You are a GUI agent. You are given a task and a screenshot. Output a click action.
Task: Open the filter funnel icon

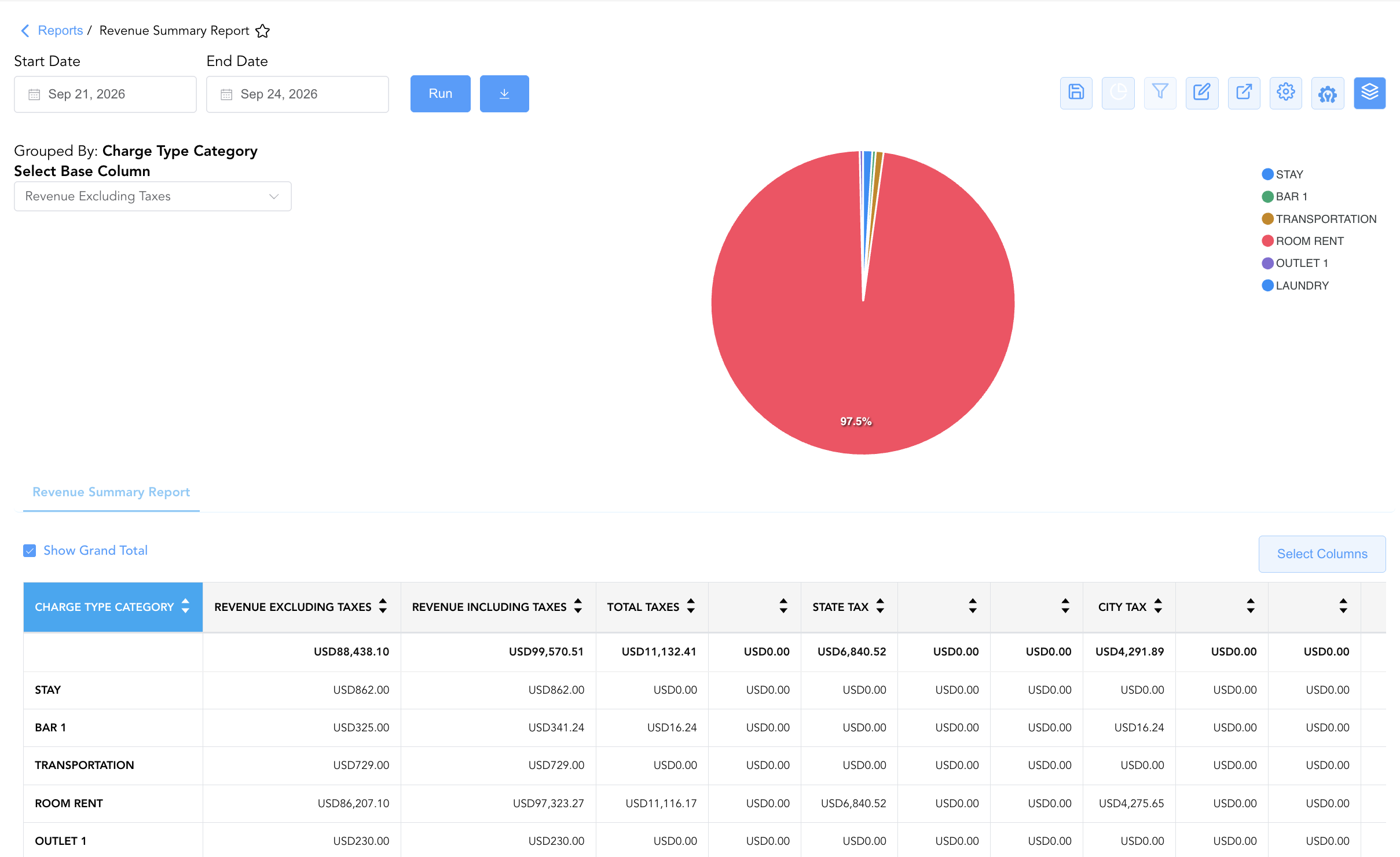click(x=1160, y=93)
